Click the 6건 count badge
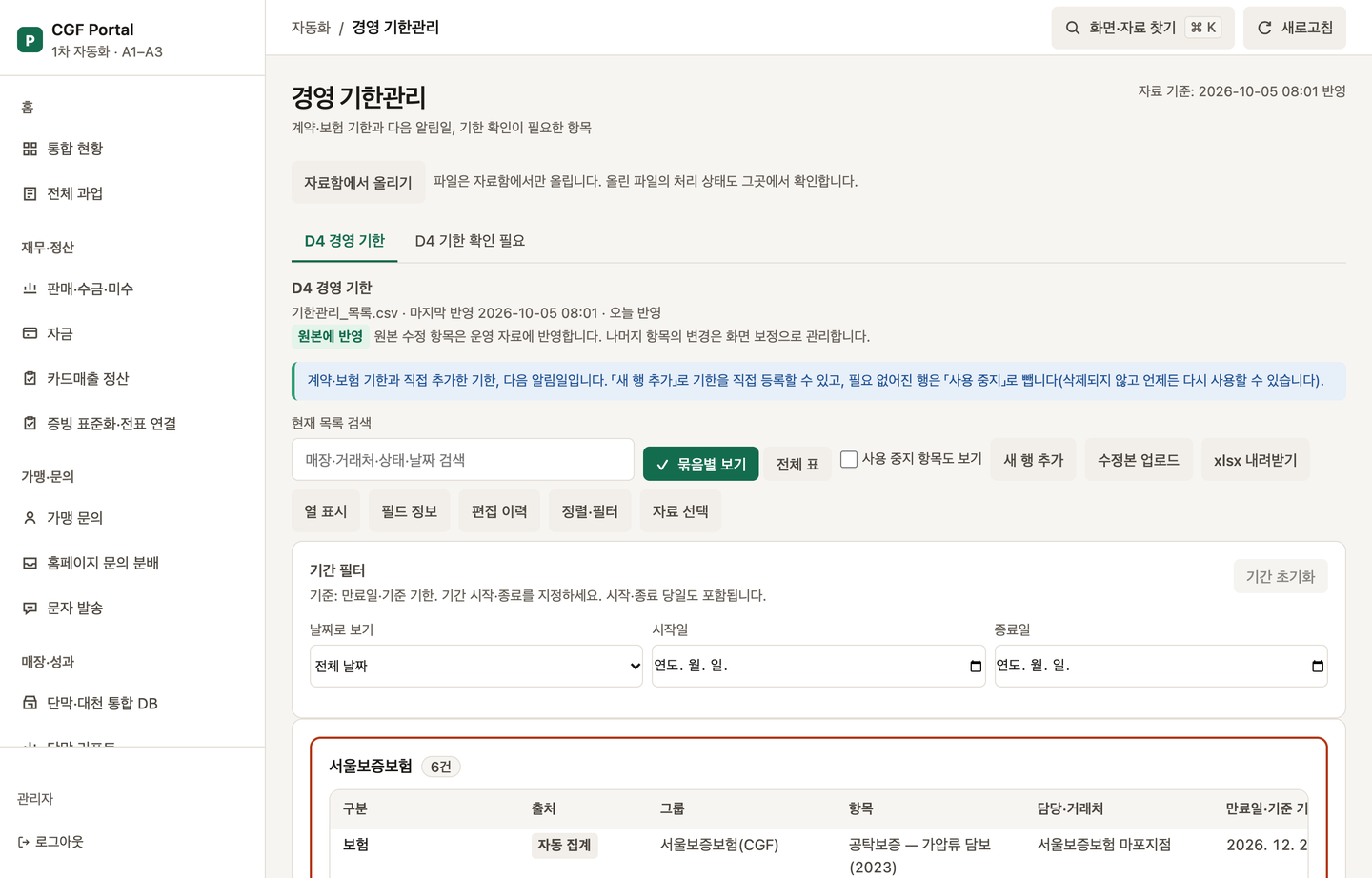Image resolution: width=1372 pixels, height=878 pixels. [441, 767]
